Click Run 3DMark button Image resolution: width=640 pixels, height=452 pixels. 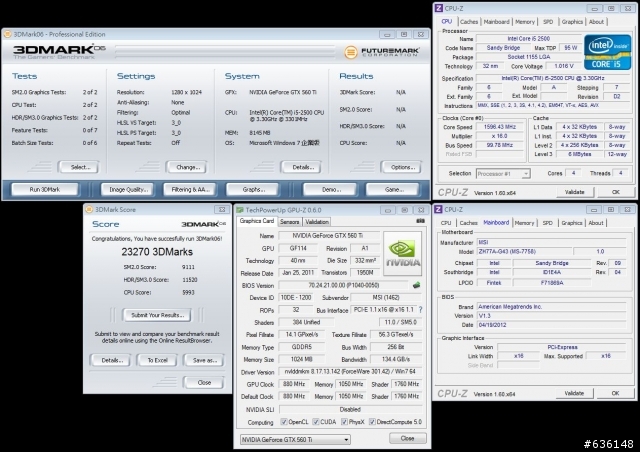coord(44,189)
